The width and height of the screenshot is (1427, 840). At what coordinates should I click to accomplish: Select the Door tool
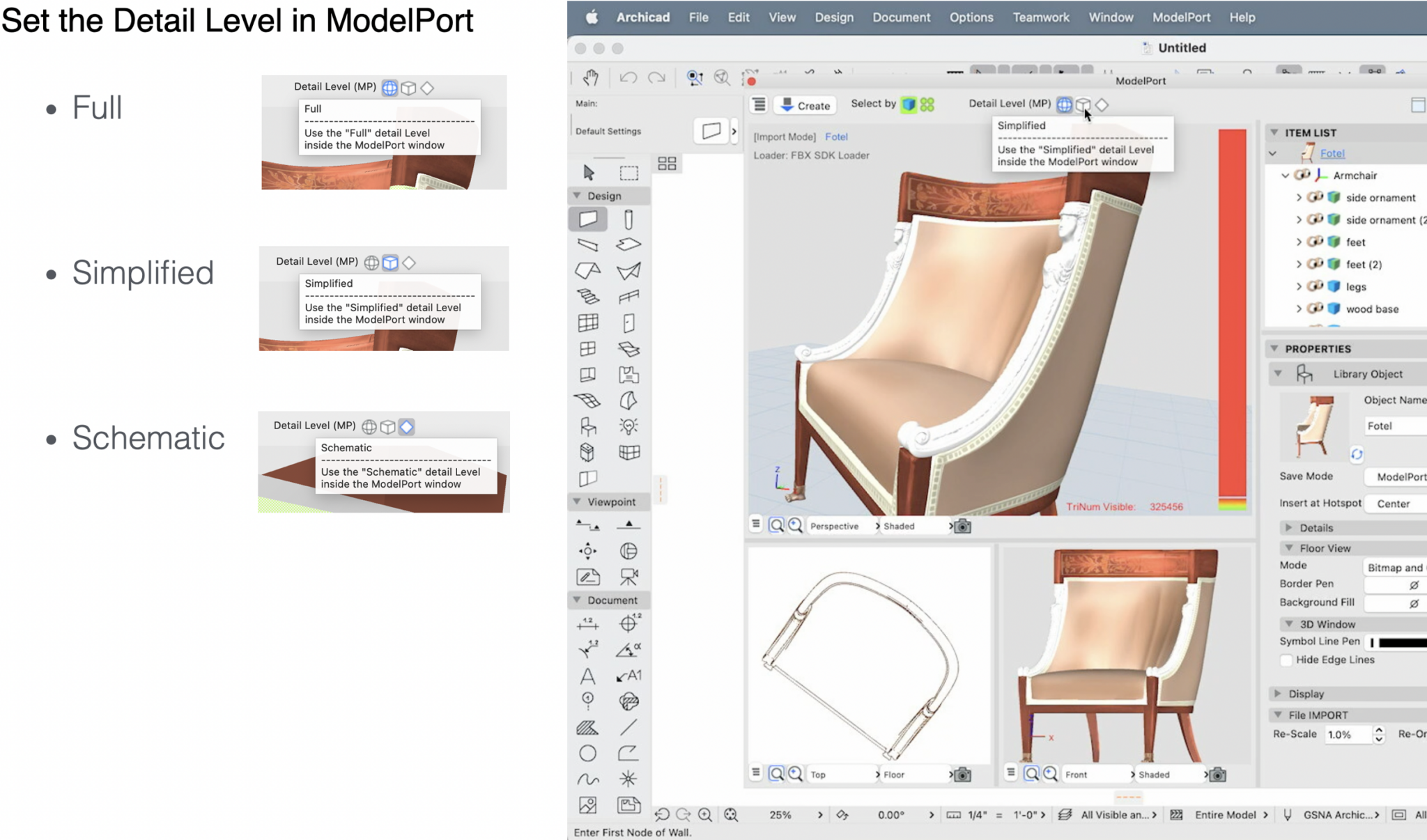[x=629, y=321]
